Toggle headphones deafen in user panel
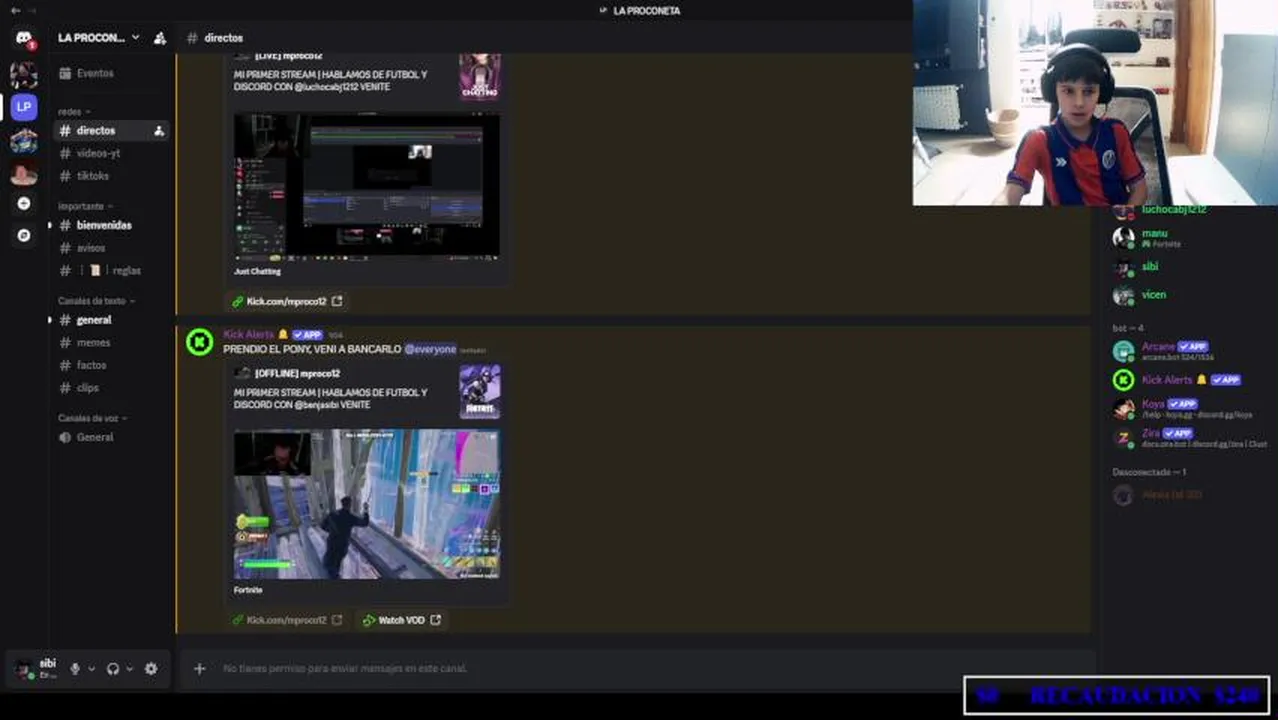The height and width of the screenshot is (720, 1278). pos(113,668)
